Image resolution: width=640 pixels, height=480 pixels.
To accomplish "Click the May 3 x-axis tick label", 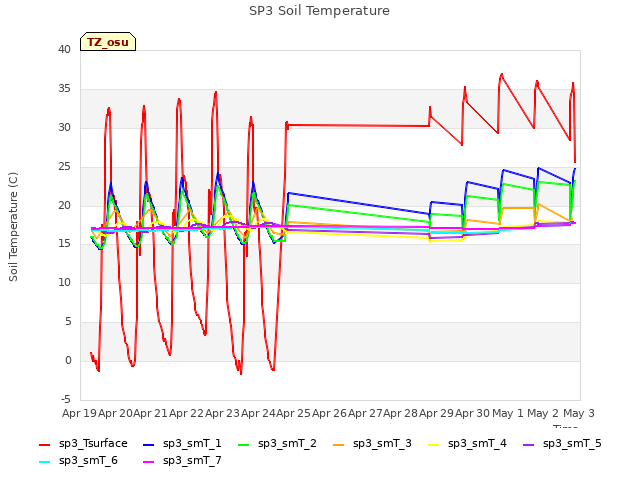I will click(x=579, y=413).
